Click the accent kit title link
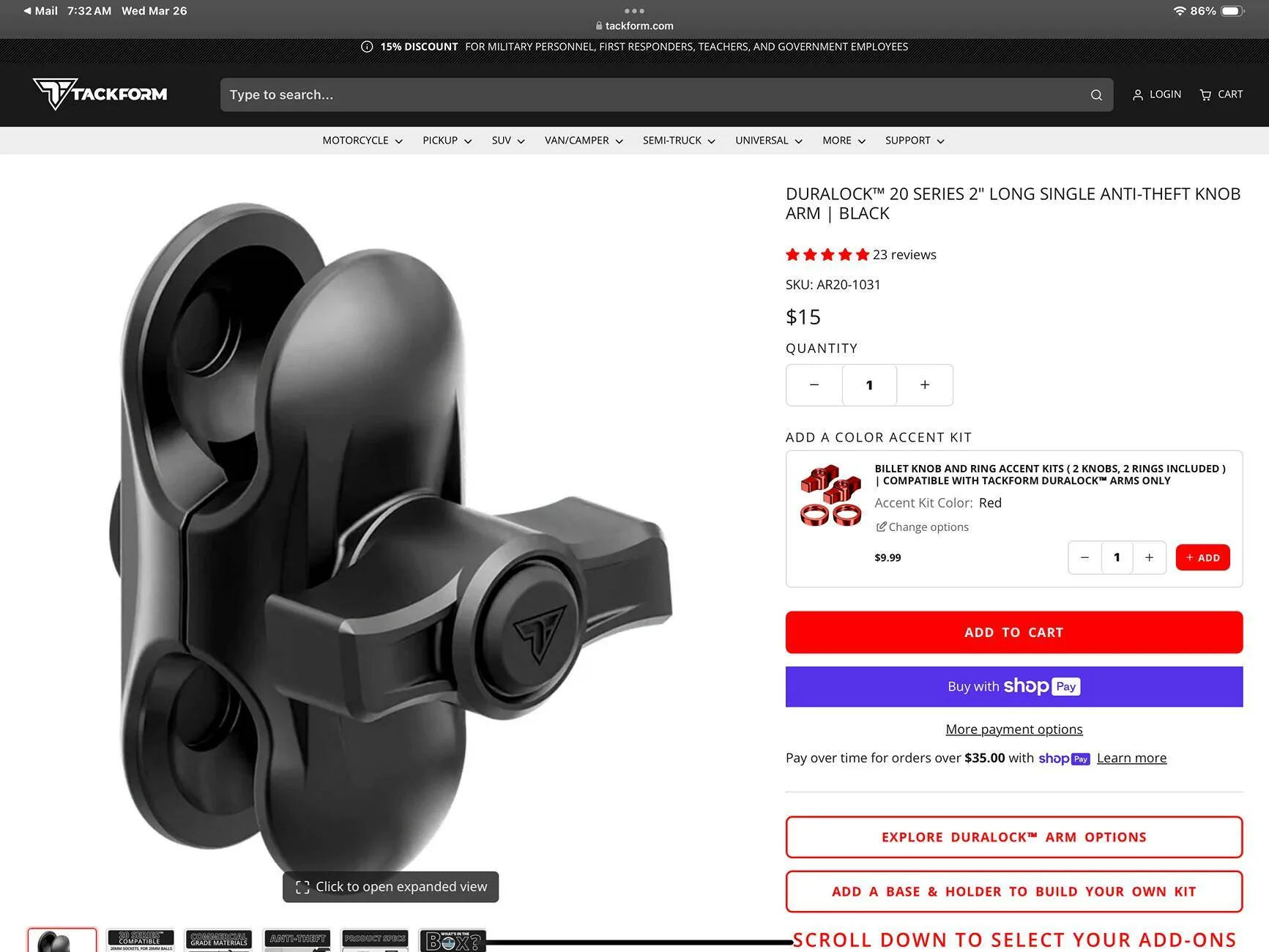Viewport: 1269px width, 952px height. tap(1050, 475)
